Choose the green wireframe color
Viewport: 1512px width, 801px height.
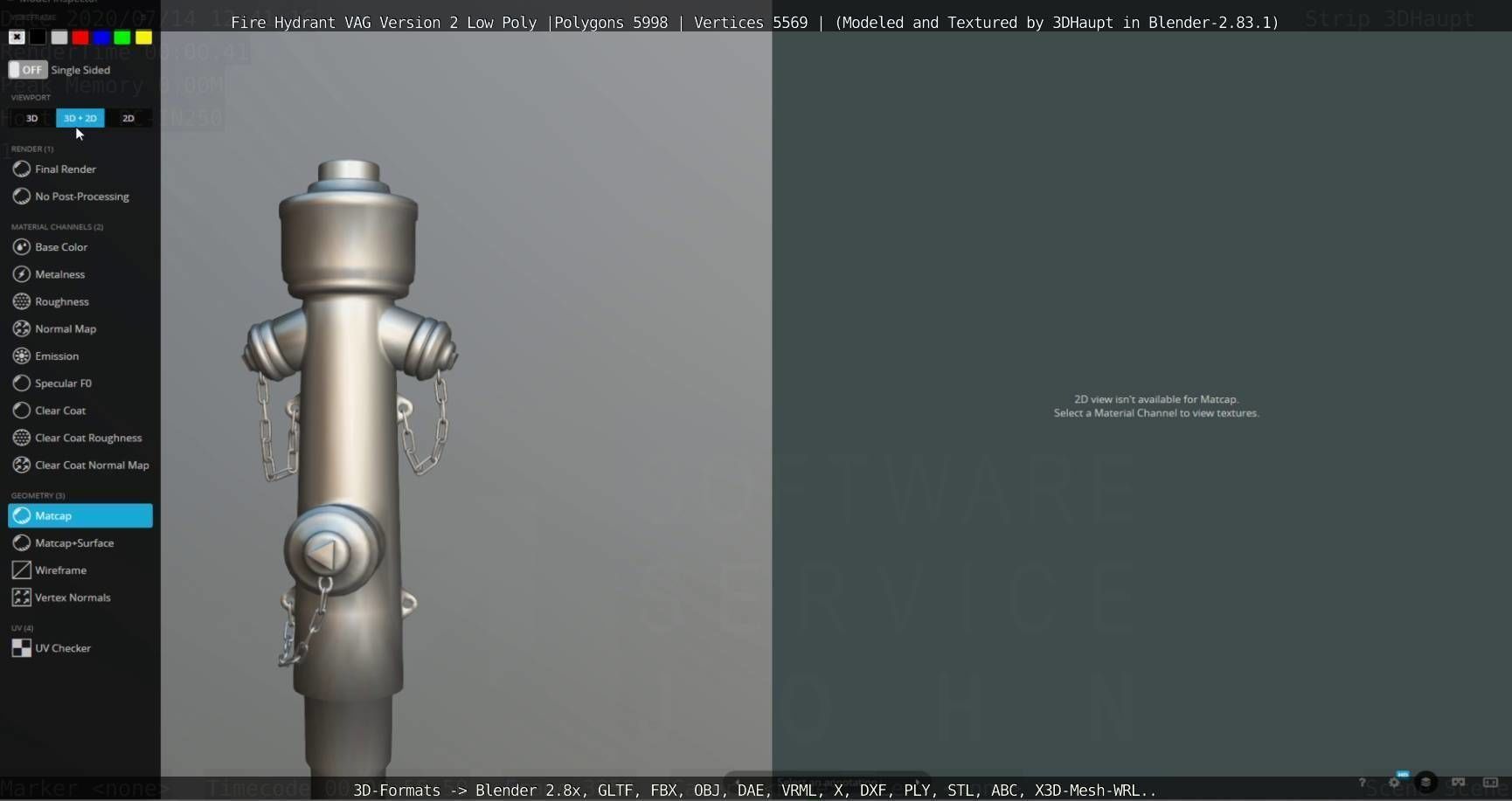[x=122, y=37]
